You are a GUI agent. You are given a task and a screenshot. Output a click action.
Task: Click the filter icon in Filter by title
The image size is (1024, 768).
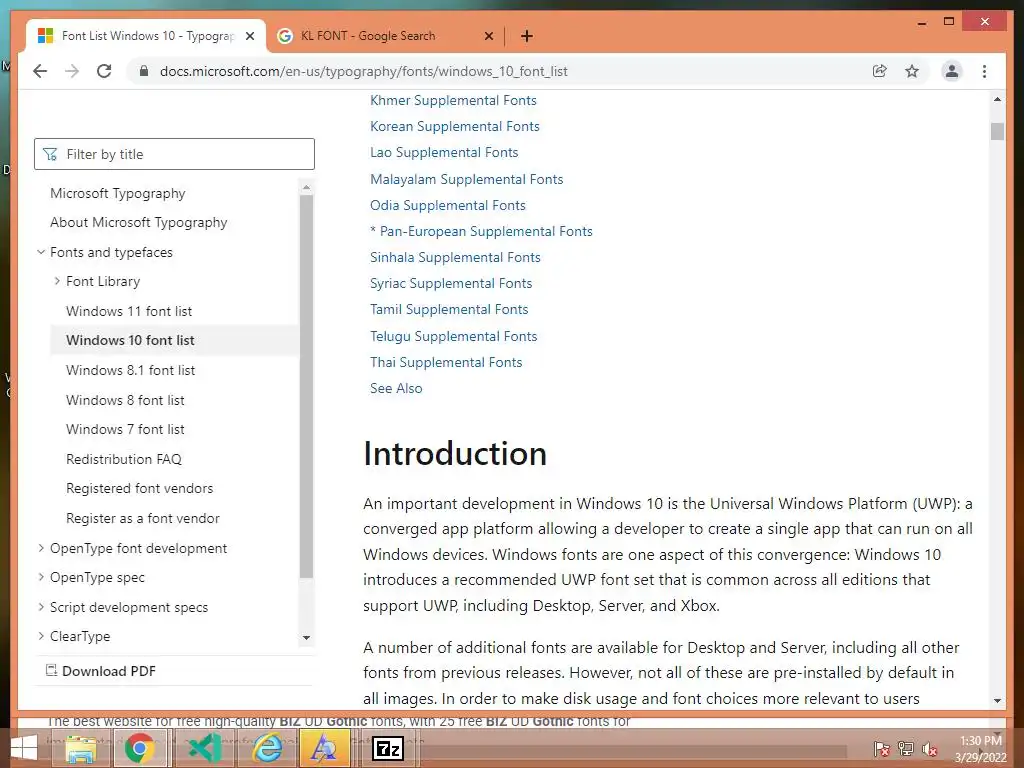click(x=50, y=154)
